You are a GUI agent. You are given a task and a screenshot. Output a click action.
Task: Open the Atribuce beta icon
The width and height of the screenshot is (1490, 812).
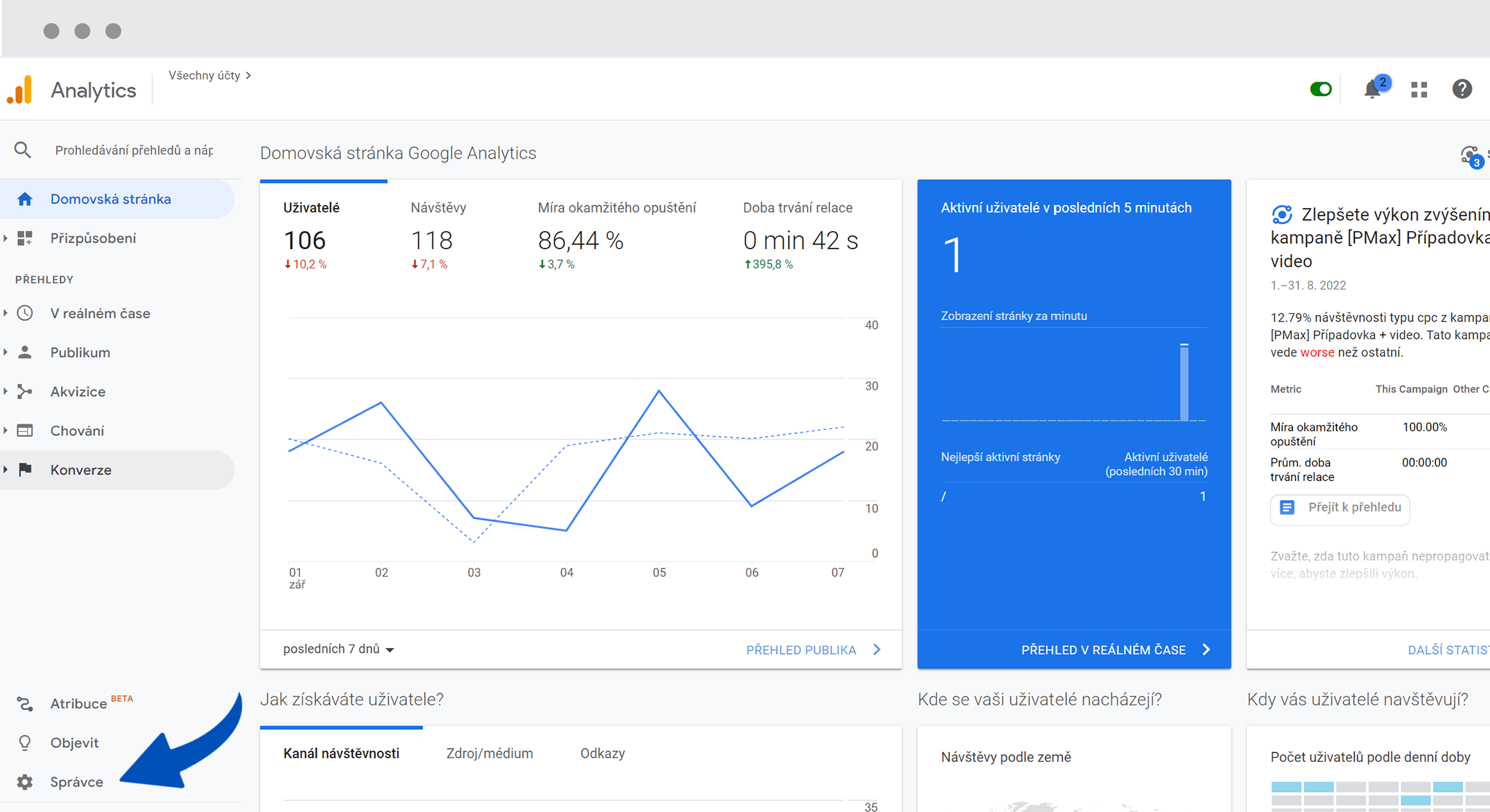(25, 704)
